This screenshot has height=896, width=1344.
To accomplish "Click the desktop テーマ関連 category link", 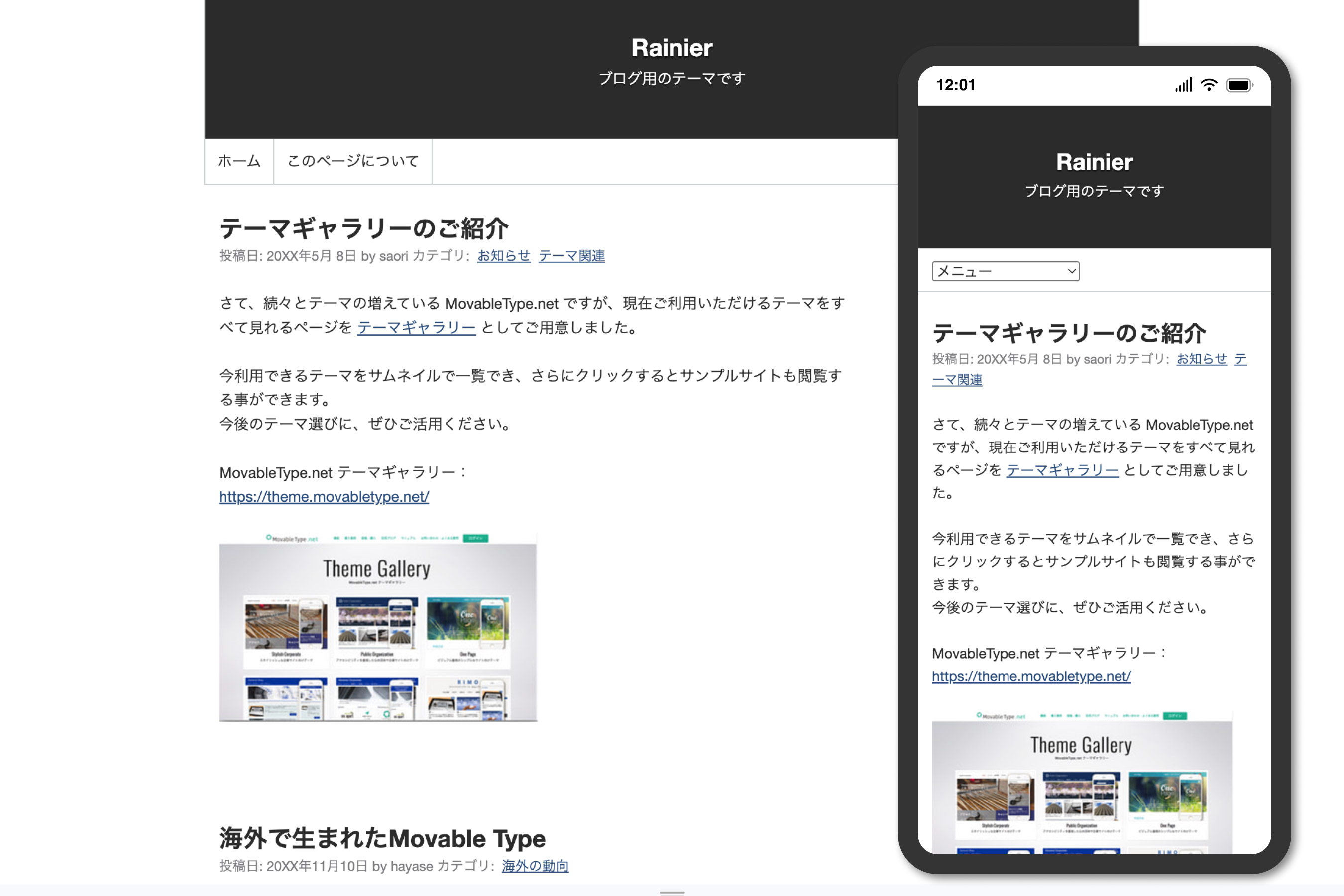I will click(x=571, y=256).
